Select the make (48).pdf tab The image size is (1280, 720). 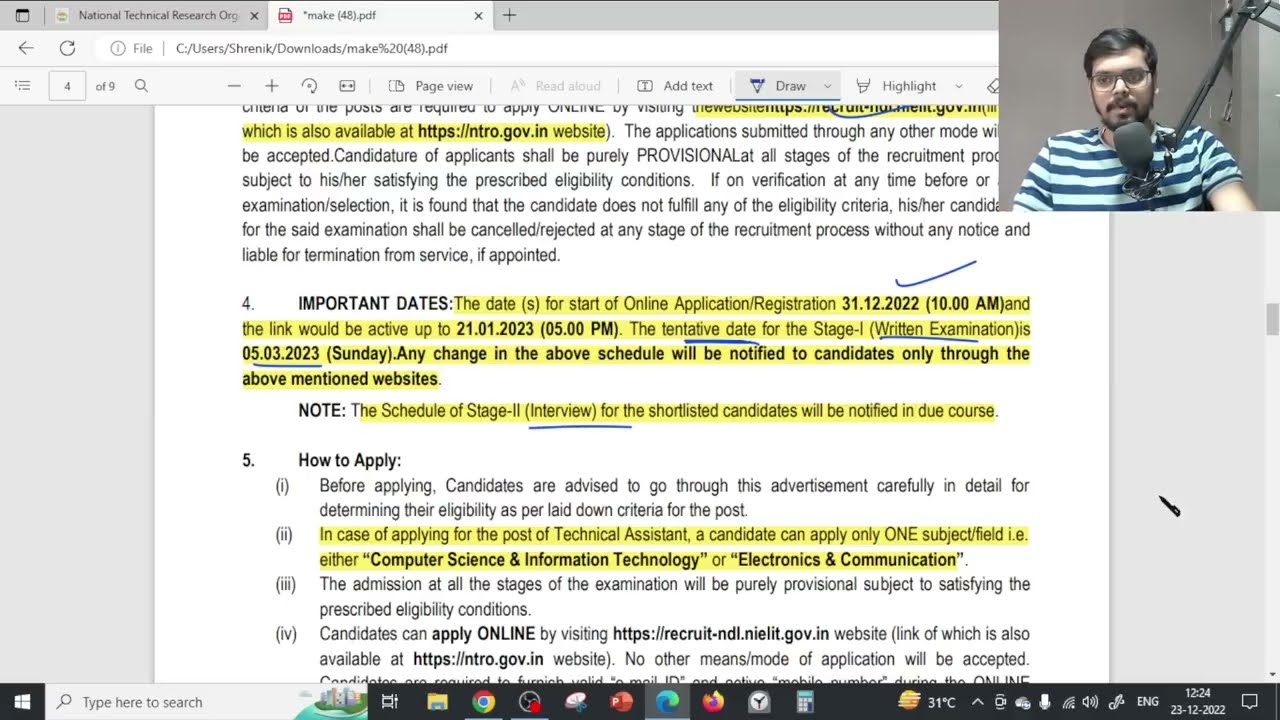tap(380, 15)
